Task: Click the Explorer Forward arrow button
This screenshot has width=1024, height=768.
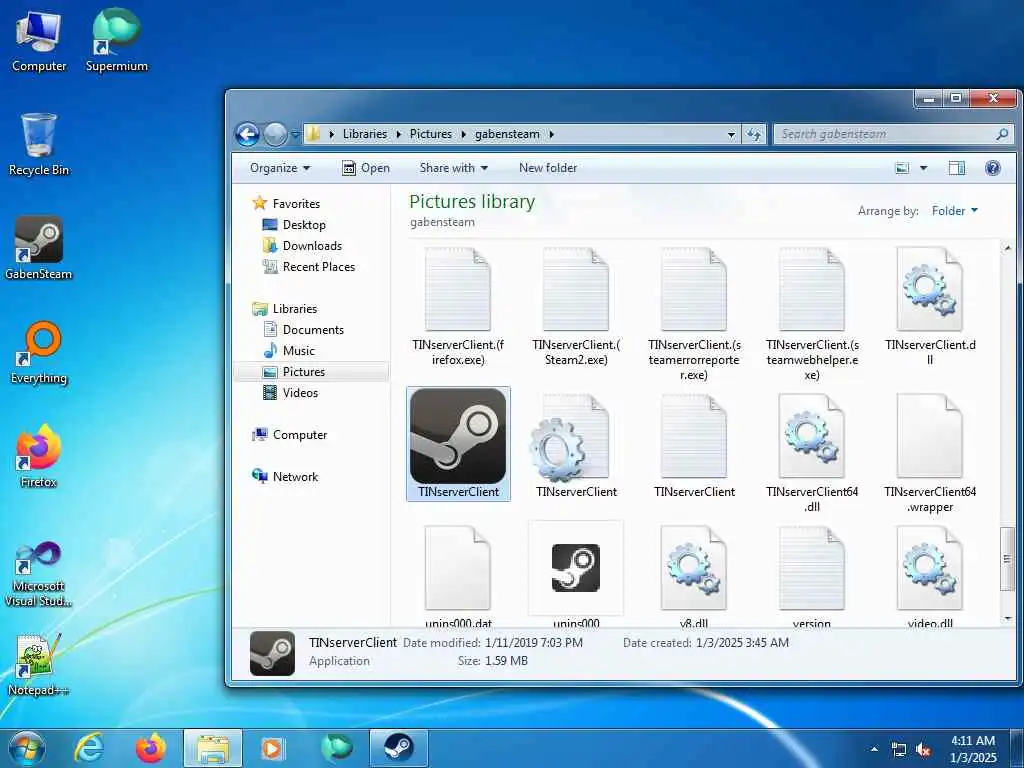Action: point(275,135)
